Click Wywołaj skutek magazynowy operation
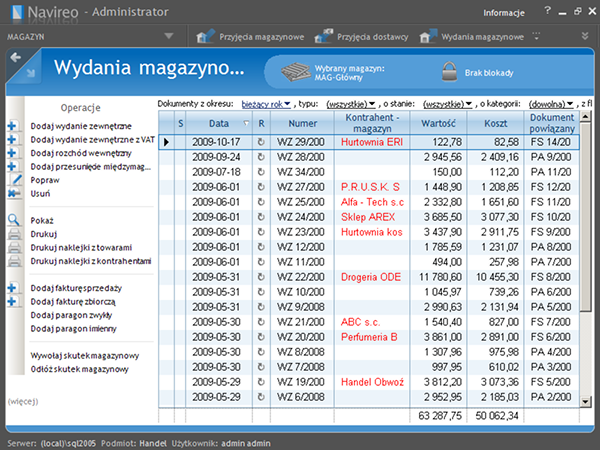This screenshot has width=600, height=450. tap(84, 355)
